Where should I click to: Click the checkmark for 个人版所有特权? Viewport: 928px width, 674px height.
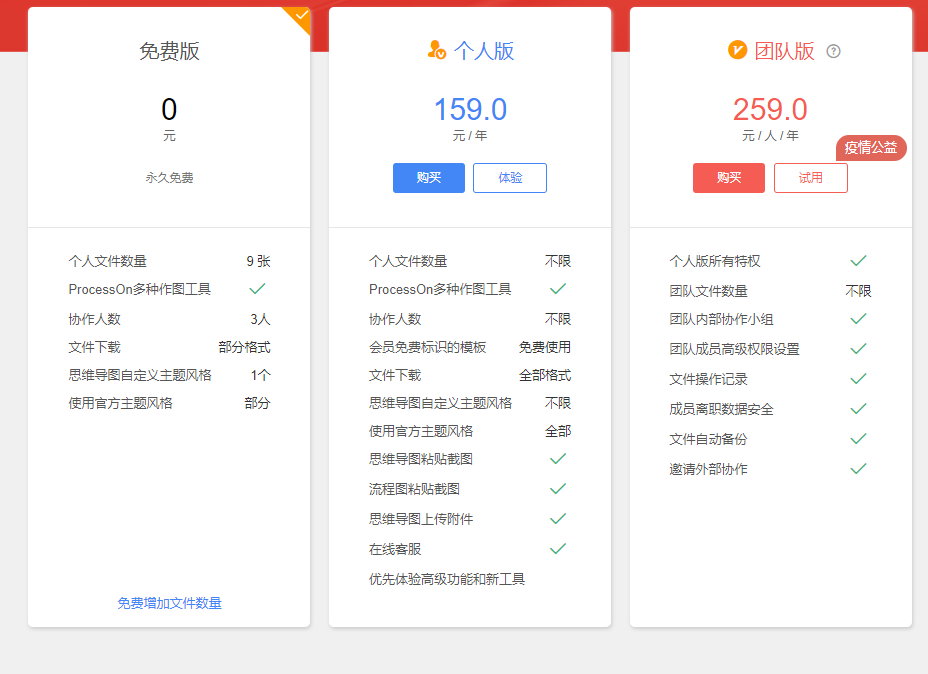click(x=859, y=260)
